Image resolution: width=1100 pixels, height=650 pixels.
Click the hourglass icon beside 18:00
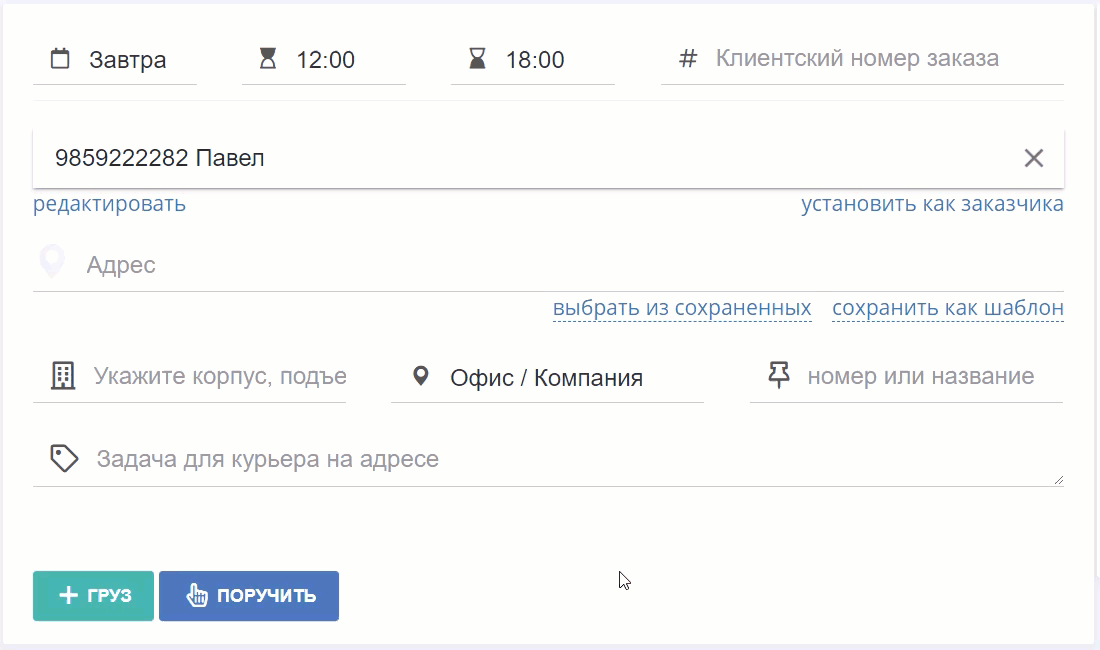[x=477, y=58]
